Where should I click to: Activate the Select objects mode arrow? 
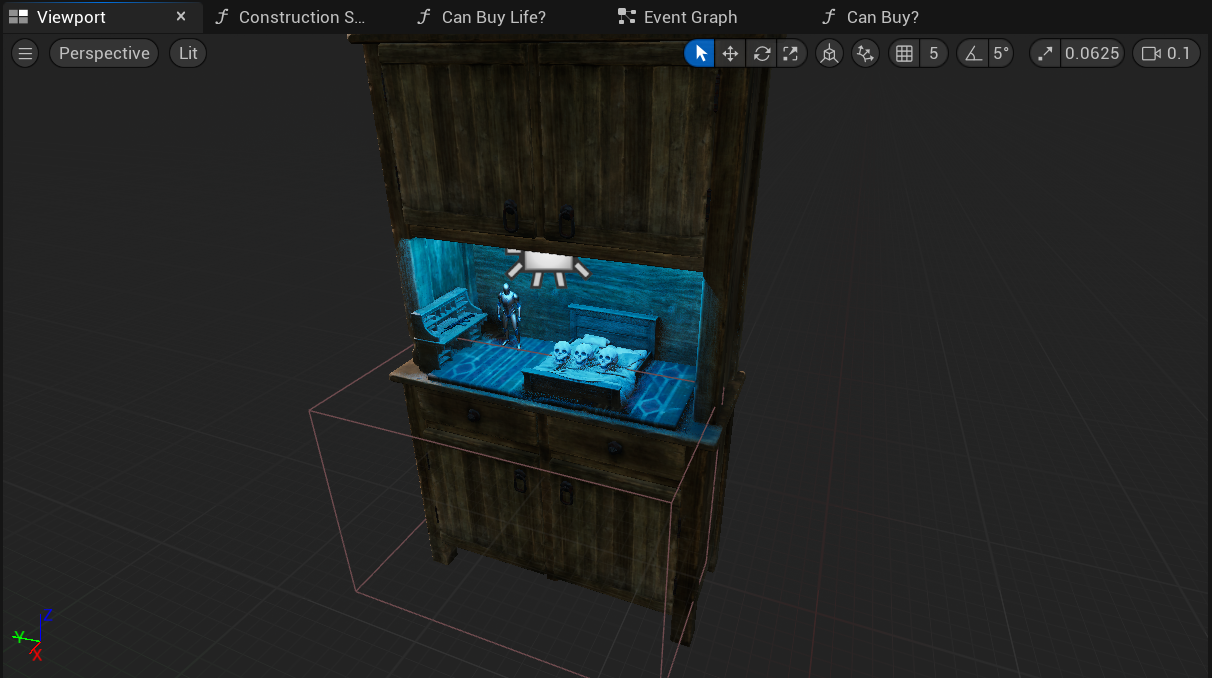pyautogui.click(x=700, y=54)
